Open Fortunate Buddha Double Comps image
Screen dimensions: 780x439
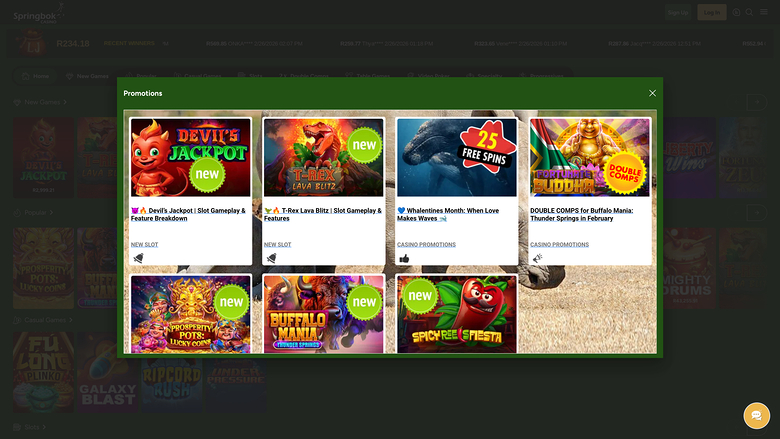589,158
